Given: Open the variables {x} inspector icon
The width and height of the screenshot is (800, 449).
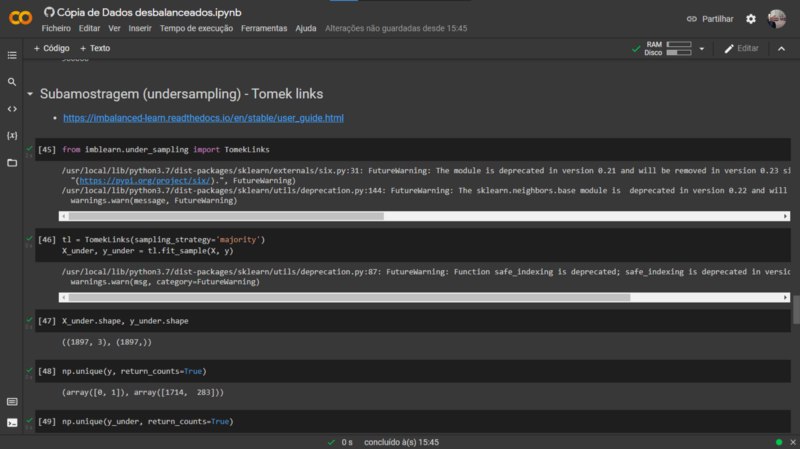Looking at the screenshot, I should pyautogui.click(x=12, y=136).
